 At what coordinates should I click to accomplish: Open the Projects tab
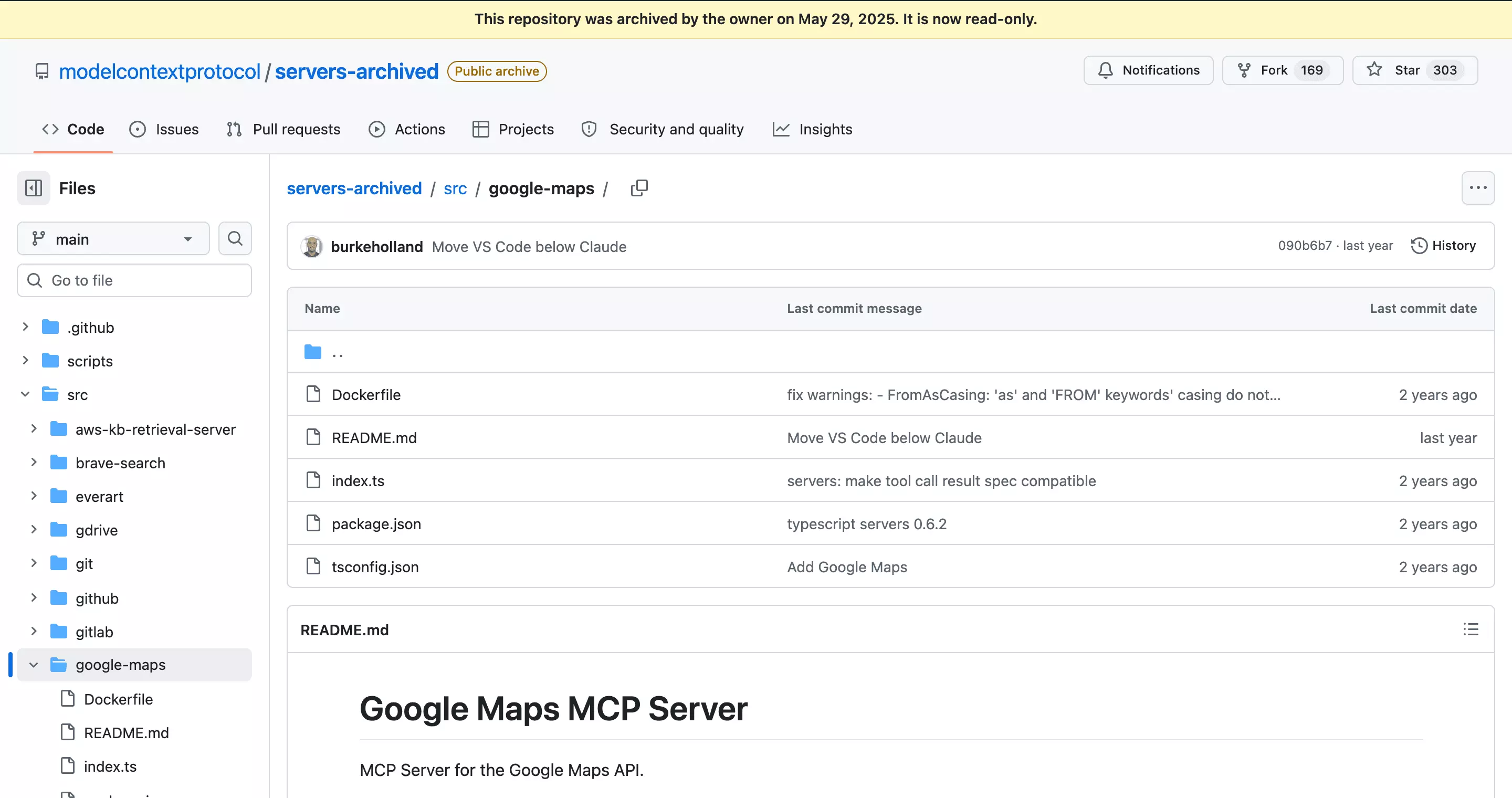point(512,129)
